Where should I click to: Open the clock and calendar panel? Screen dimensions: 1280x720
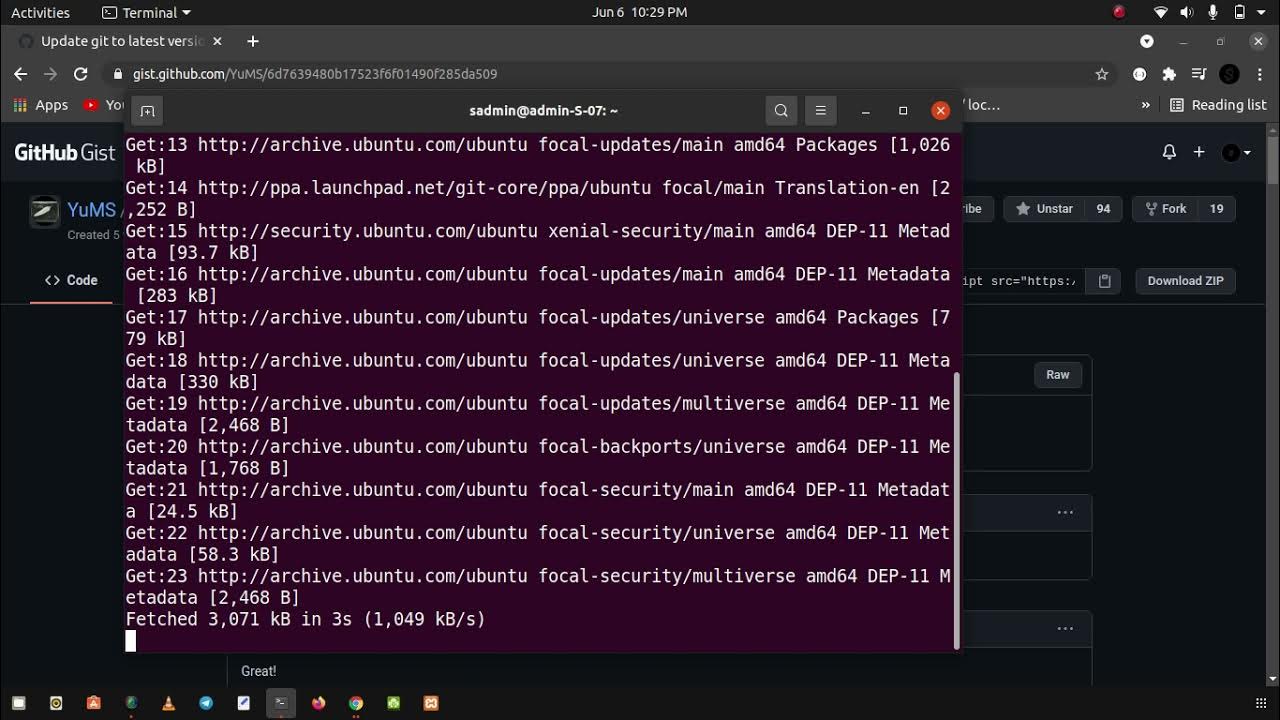(640, 12)
